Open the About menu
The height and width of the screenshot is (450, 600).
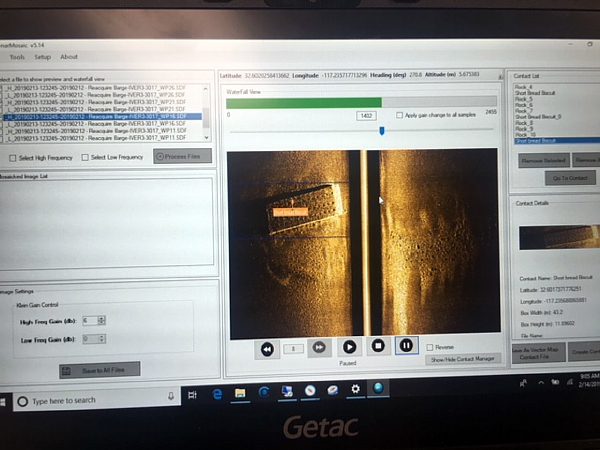tap(69, 57)
